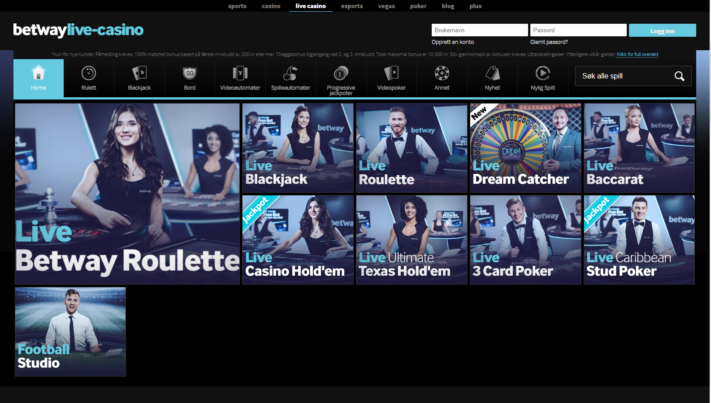Viewport: 711px width, 403px height.
Task: Choose the Videoautomater icon
Action: coord(240,73)
